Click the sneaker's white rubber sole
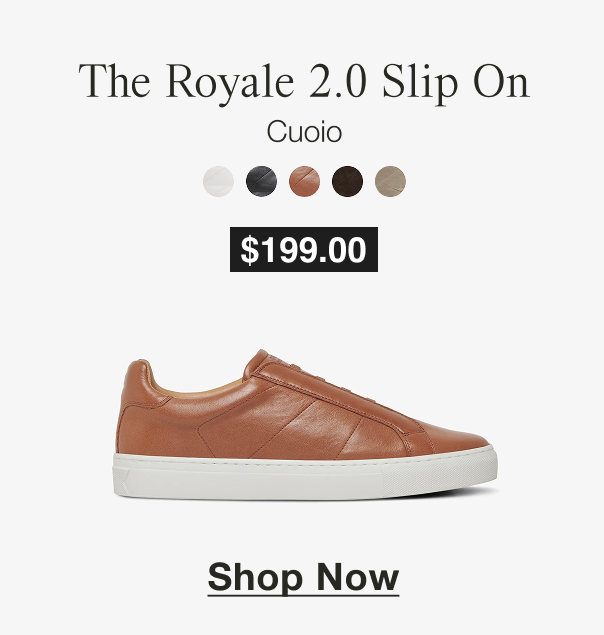Image resolution: width=604 pixels, height=635 pixels. coord(305,476)
